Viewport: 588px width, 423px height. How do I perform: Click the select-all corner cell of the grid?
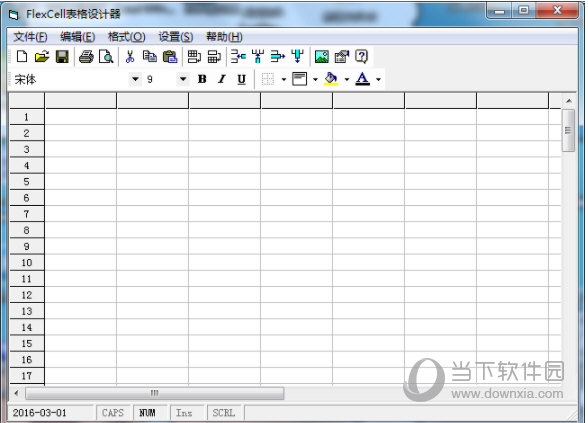(x=27, y=100)
